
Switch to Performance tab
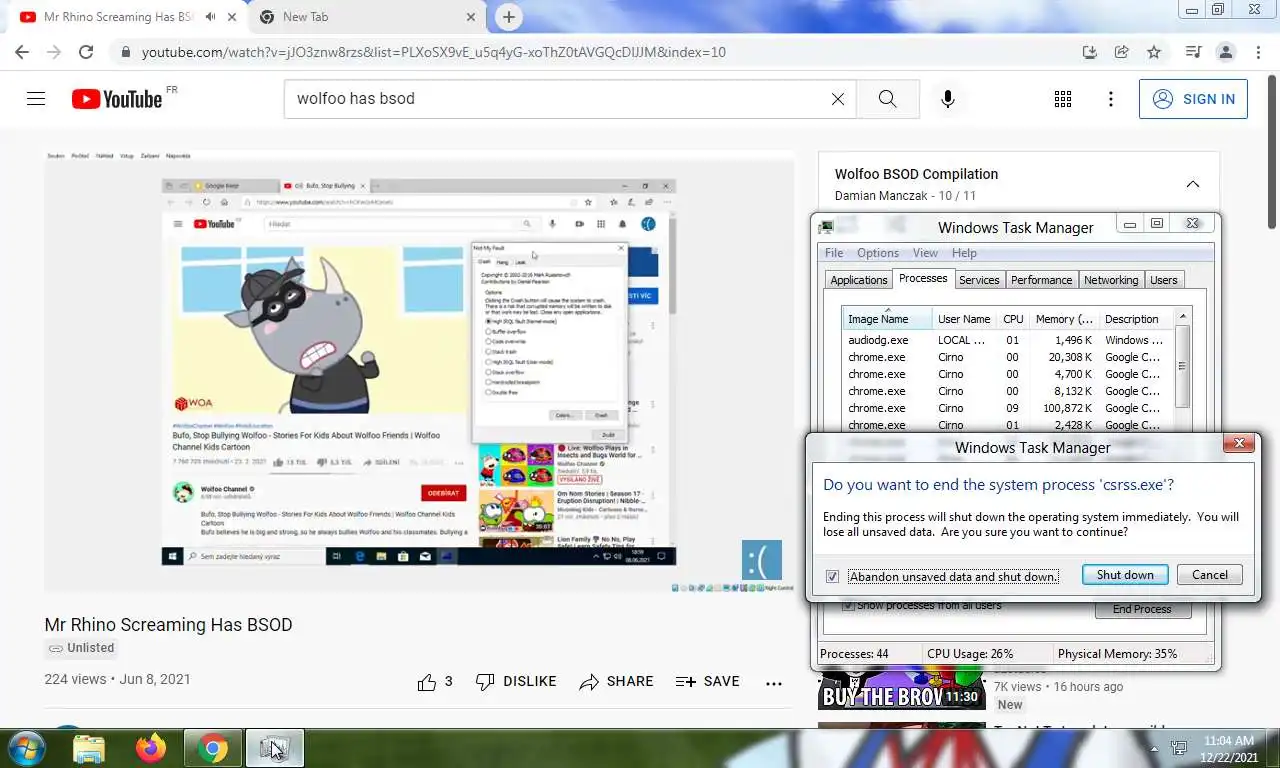coord(1041,280)
